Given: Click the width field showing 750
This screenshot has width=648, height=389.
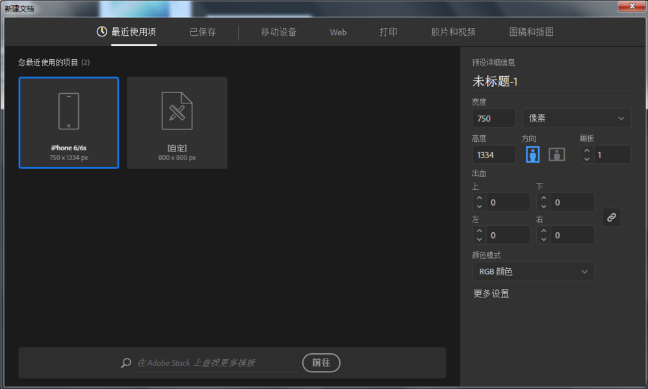Looking at the screenshot, I should tap(494, 119).
